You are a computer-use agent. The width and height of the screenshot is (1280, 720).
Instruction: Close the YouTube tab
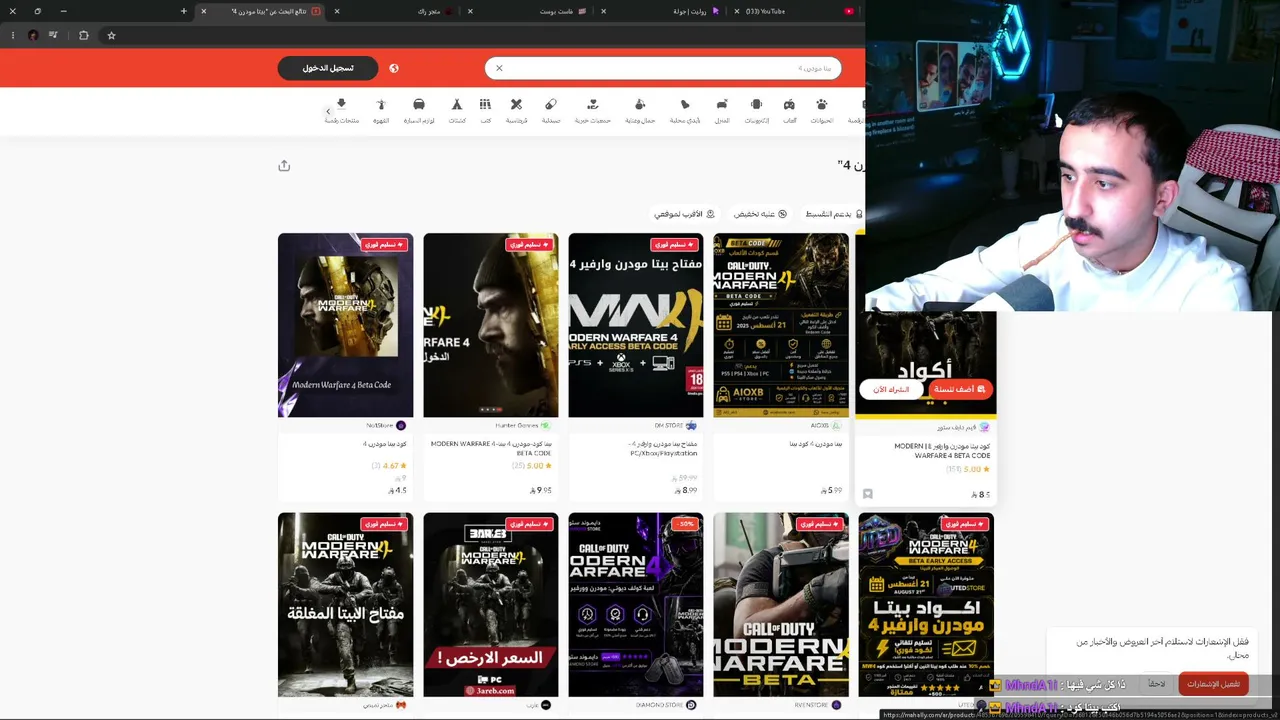[737, 11]
